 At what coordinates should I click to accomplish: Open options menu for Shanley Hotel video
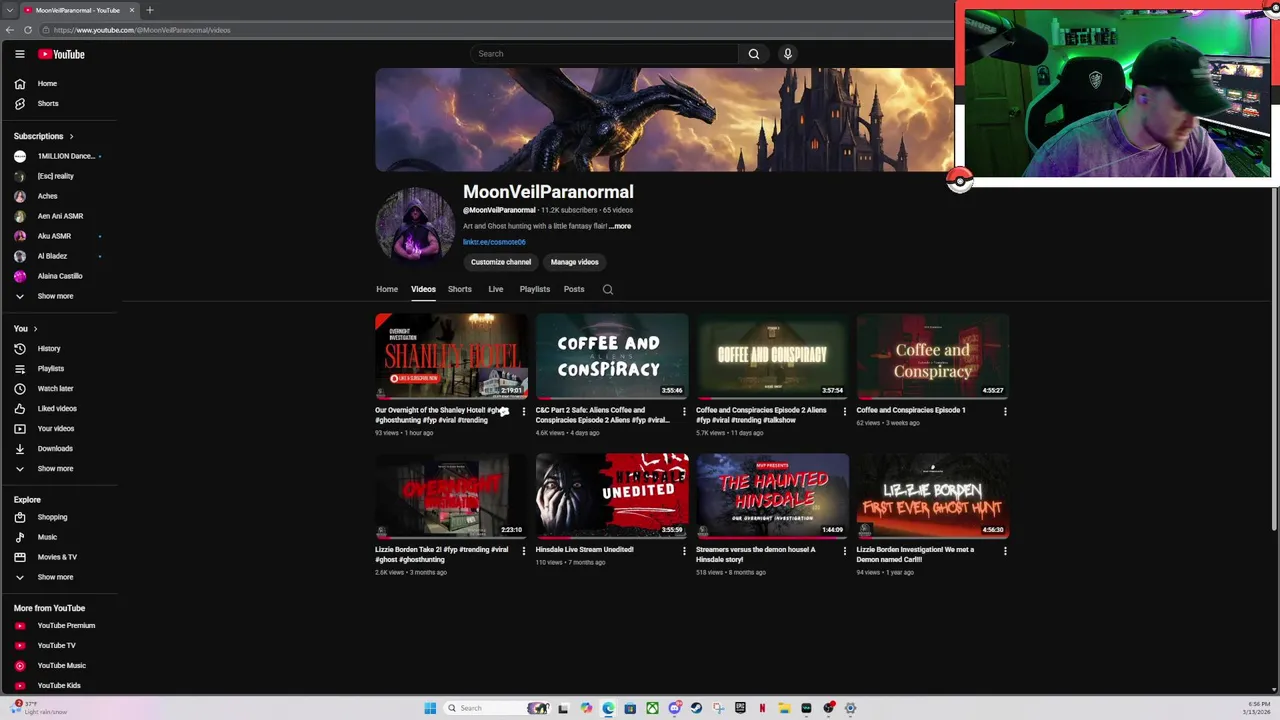pos(523,411)
